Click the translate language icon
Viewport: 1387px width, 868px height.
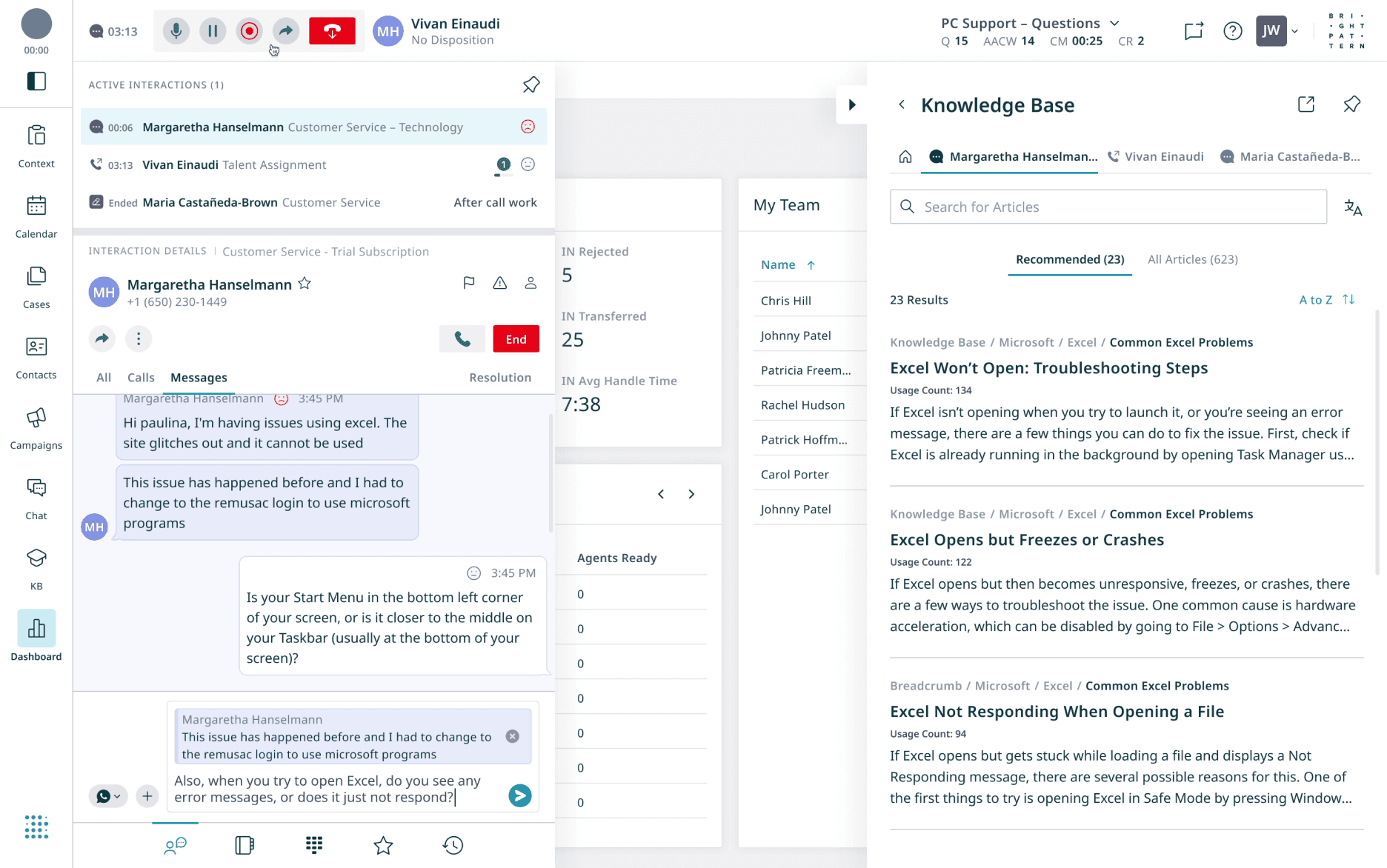(x=1353, y=207)
